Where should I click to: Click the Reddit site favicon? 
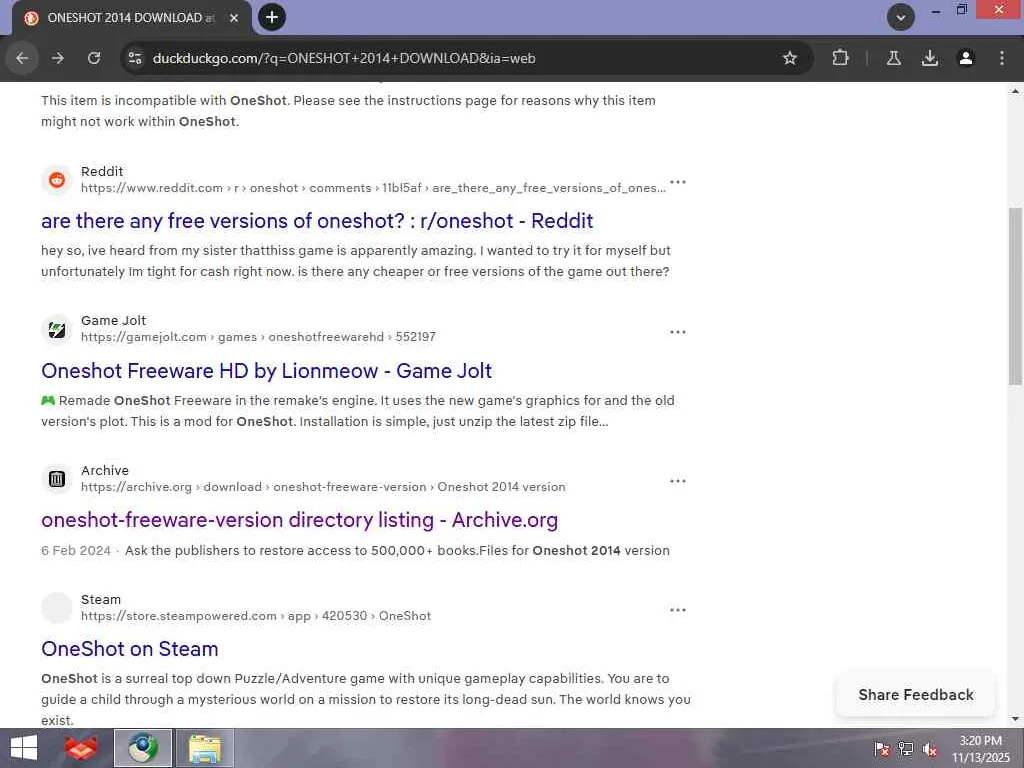[57, 180]
